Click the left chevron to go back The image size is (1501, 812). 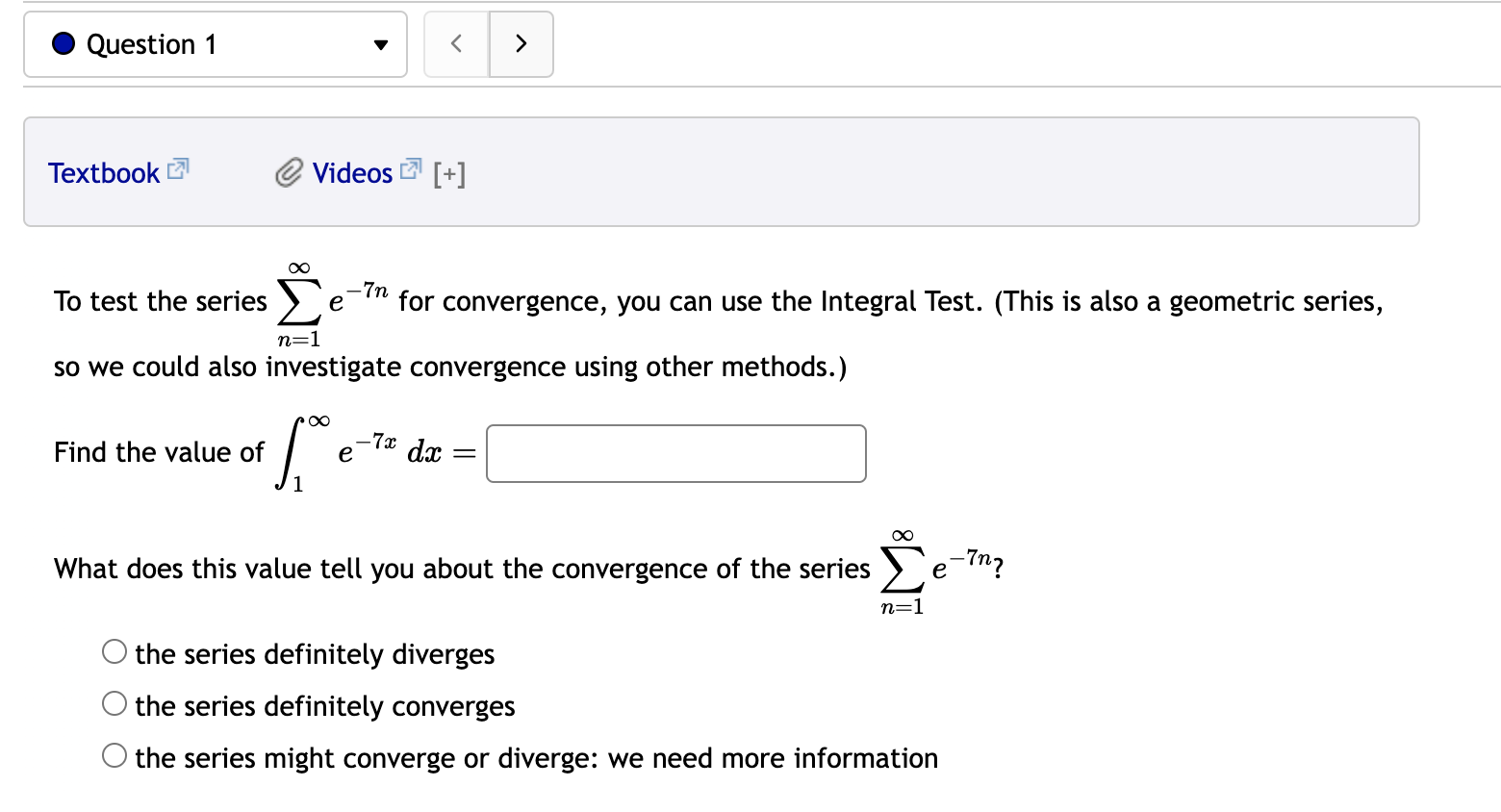pos(456,43)
